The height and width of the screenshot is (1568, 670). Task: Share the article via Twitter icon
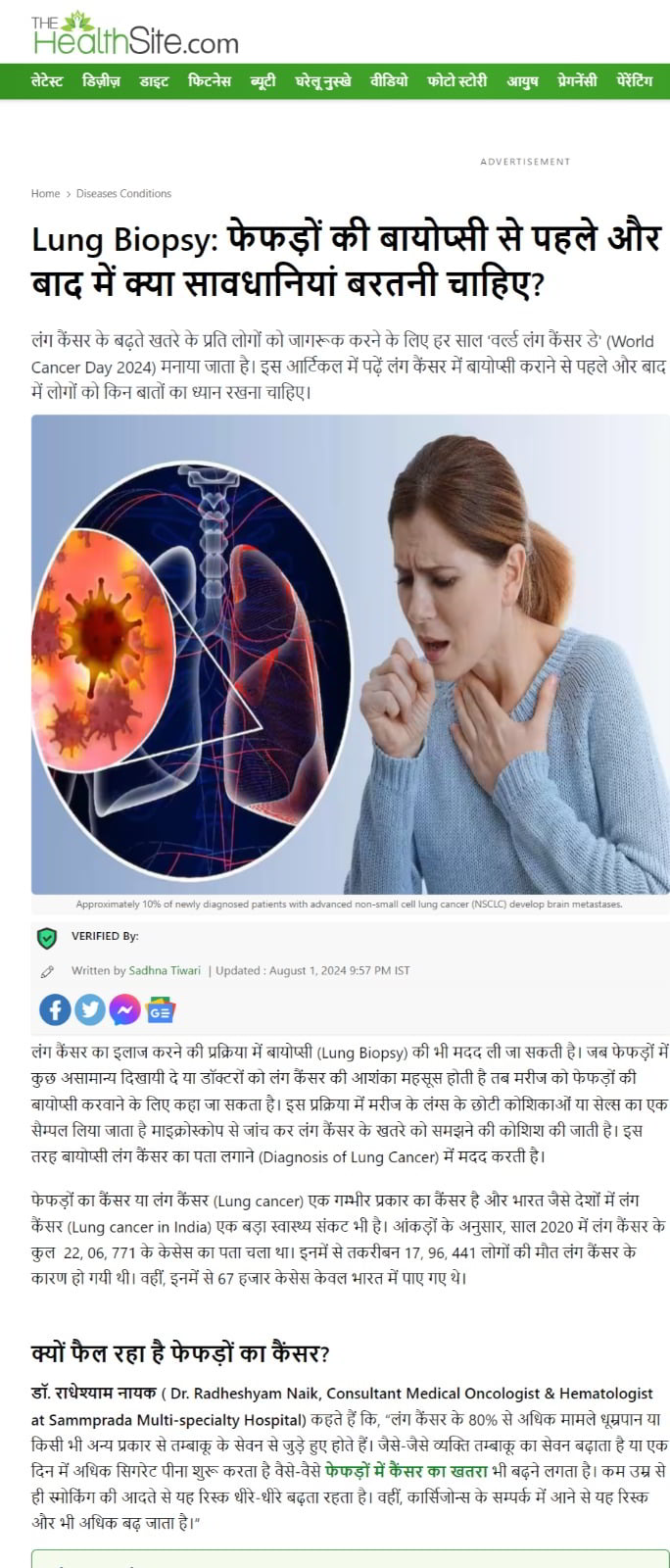pyautogui.click(x=90, y=1009)
